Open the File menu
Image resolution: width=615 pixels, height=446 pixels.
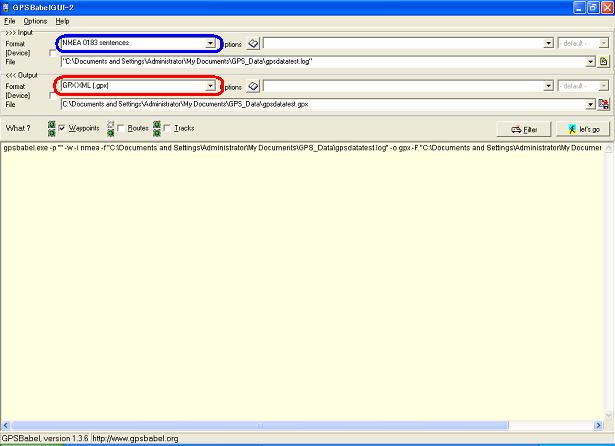click(x=9, y=21)
